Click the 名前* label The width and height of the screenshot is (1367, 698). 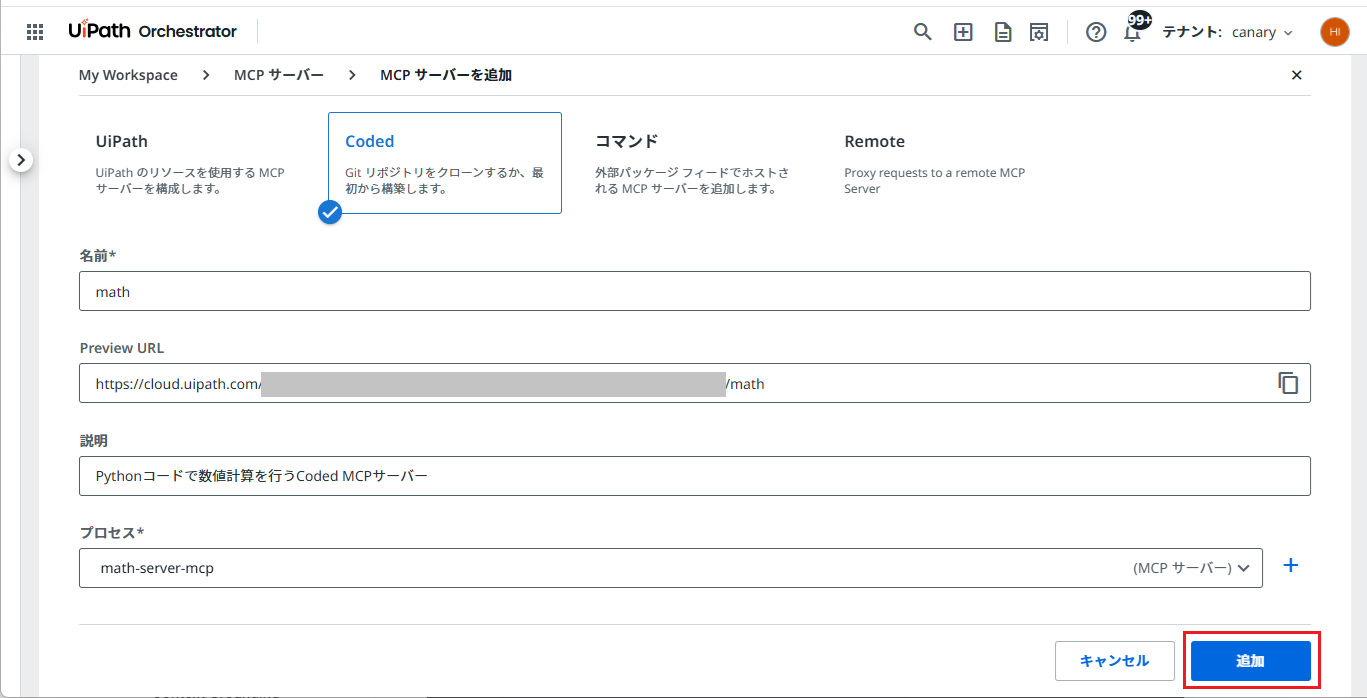pyautogui.click(x=98, y=256)
